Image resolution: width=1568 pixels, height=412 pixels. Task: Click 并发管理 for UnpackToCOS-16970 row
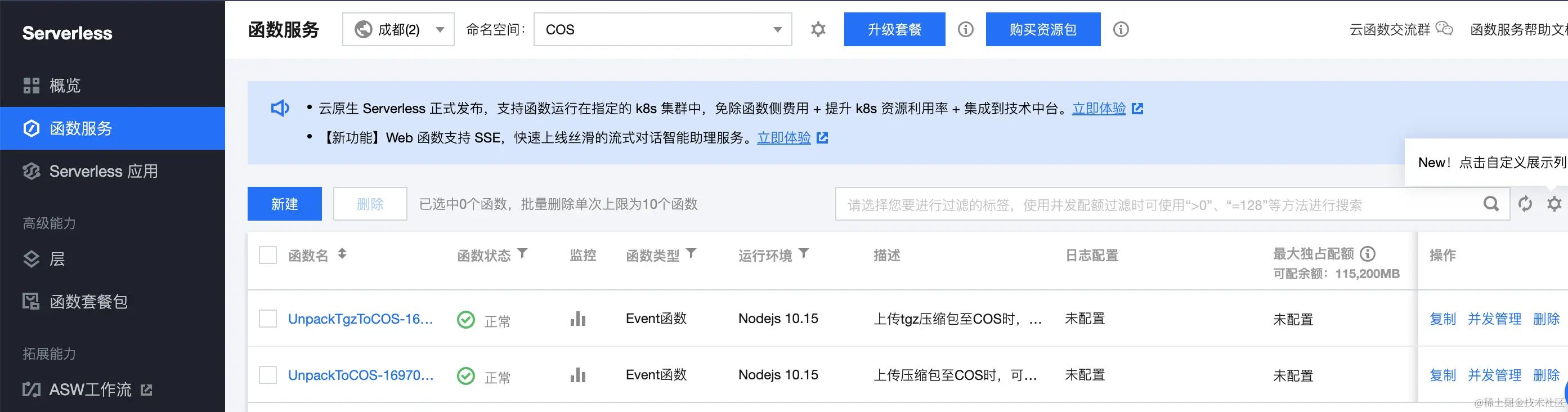[1494, 375]
